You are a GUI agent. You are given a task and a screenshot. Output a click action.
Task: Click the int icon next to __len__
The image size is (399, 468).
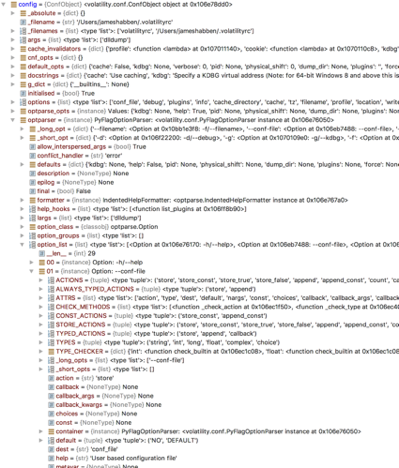42,253
